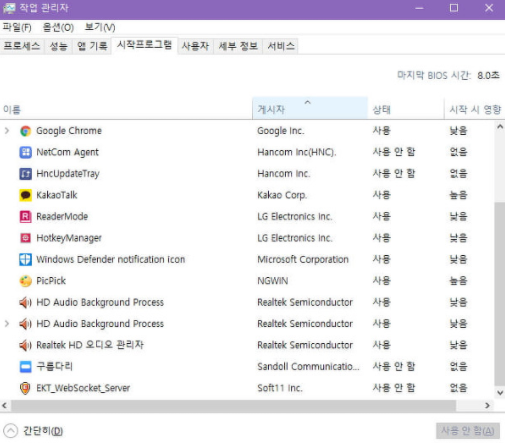Switch to the 세부 정보 tab

tap(238, 46)
